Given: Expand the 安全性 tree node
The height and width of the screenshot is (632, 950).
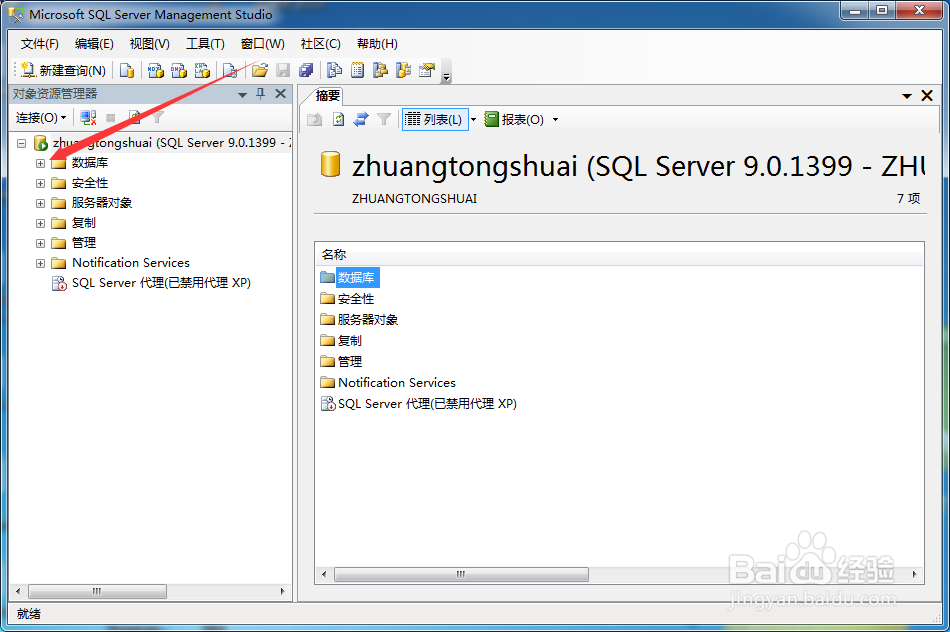Looking at the screenshot, I should (x=41, y=184).
